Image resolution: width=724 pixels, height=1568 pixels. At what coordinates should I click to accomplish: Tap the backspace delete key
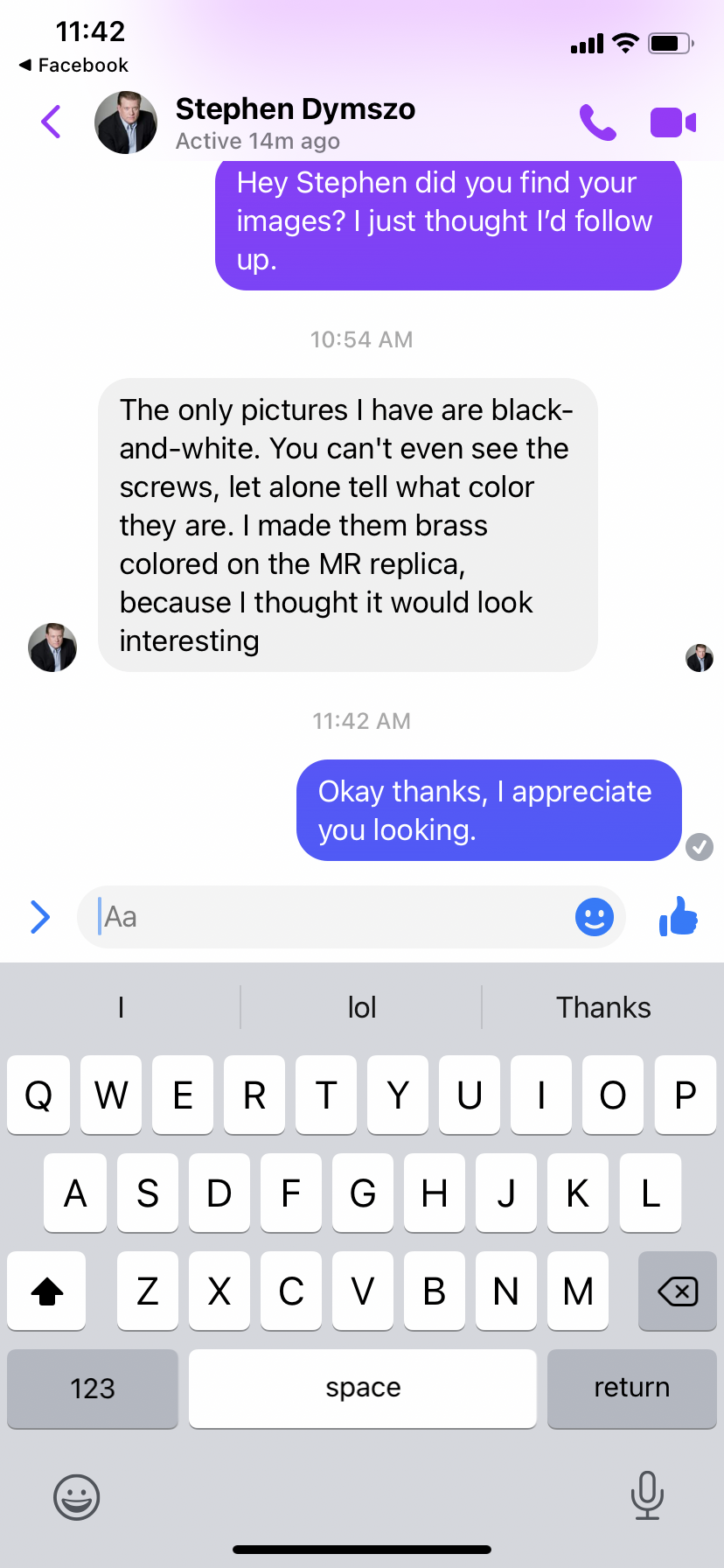point(678,1291)
